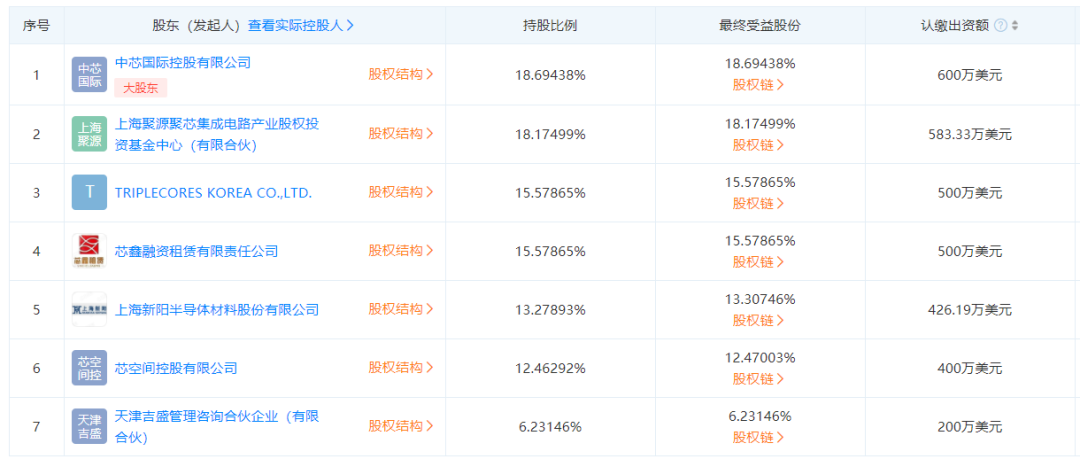Image resolution: width=1080 pixels, height=459 pixels.
Task: Expand 股权结构 for 天津吉盛 row
Action: tap(401, 426)
